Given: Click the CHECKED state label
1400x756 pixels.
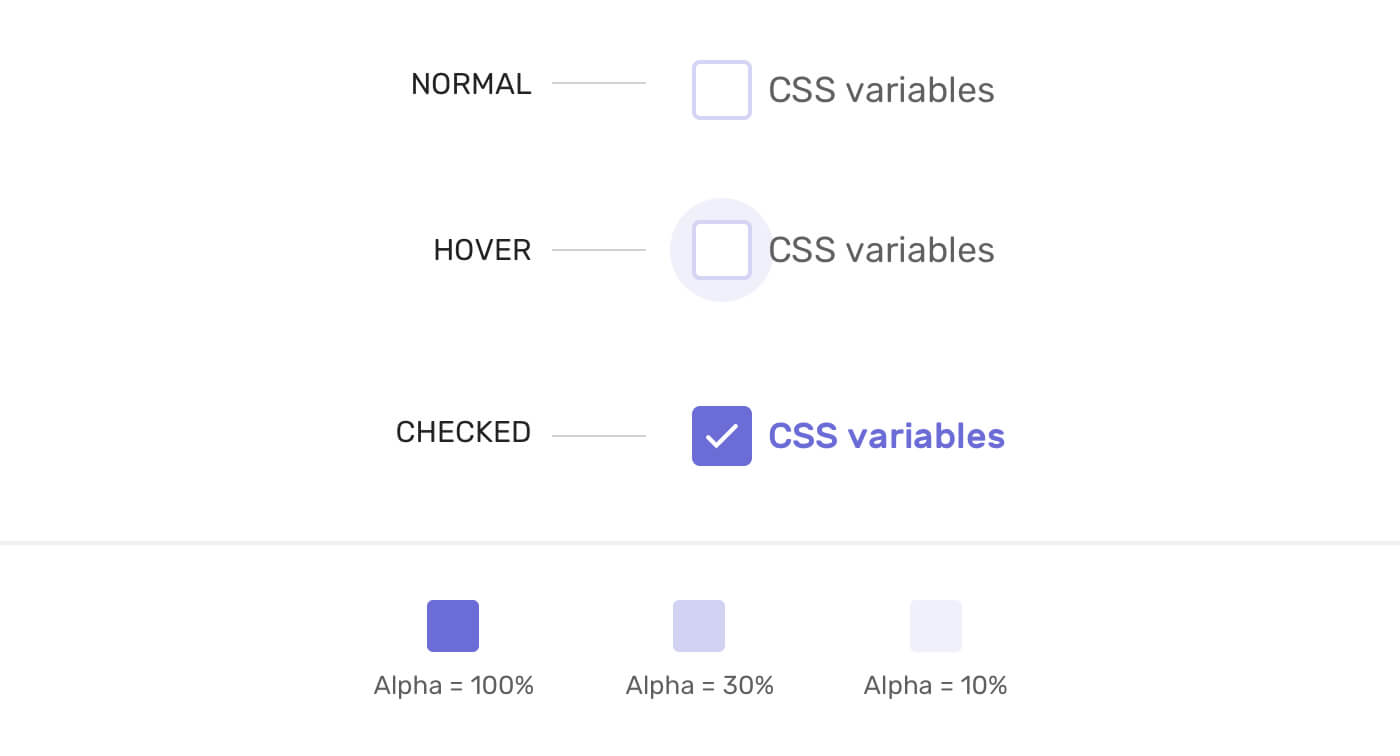Looking at the screenshot, I should (463, 432).
